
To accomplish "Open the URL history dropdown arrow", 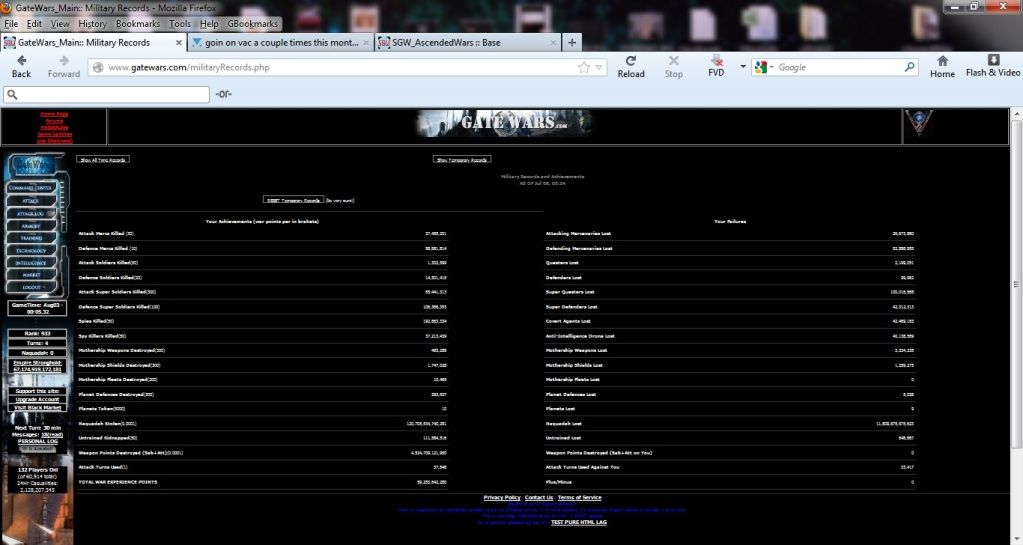I will pos(599,67).
